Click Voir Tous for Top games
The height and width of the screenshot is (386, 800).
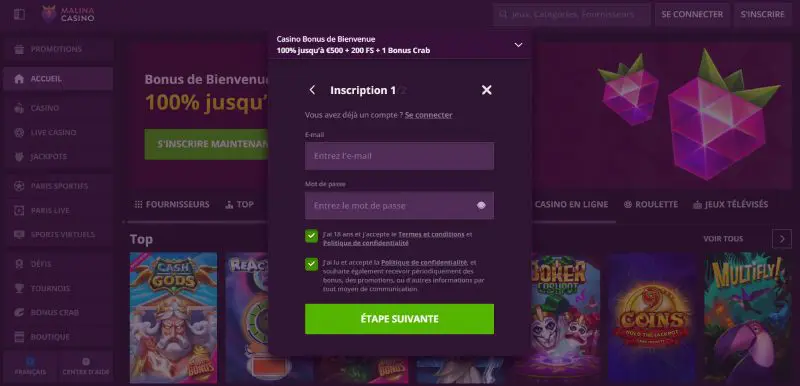pyautogui.click(x=723, y=239)
